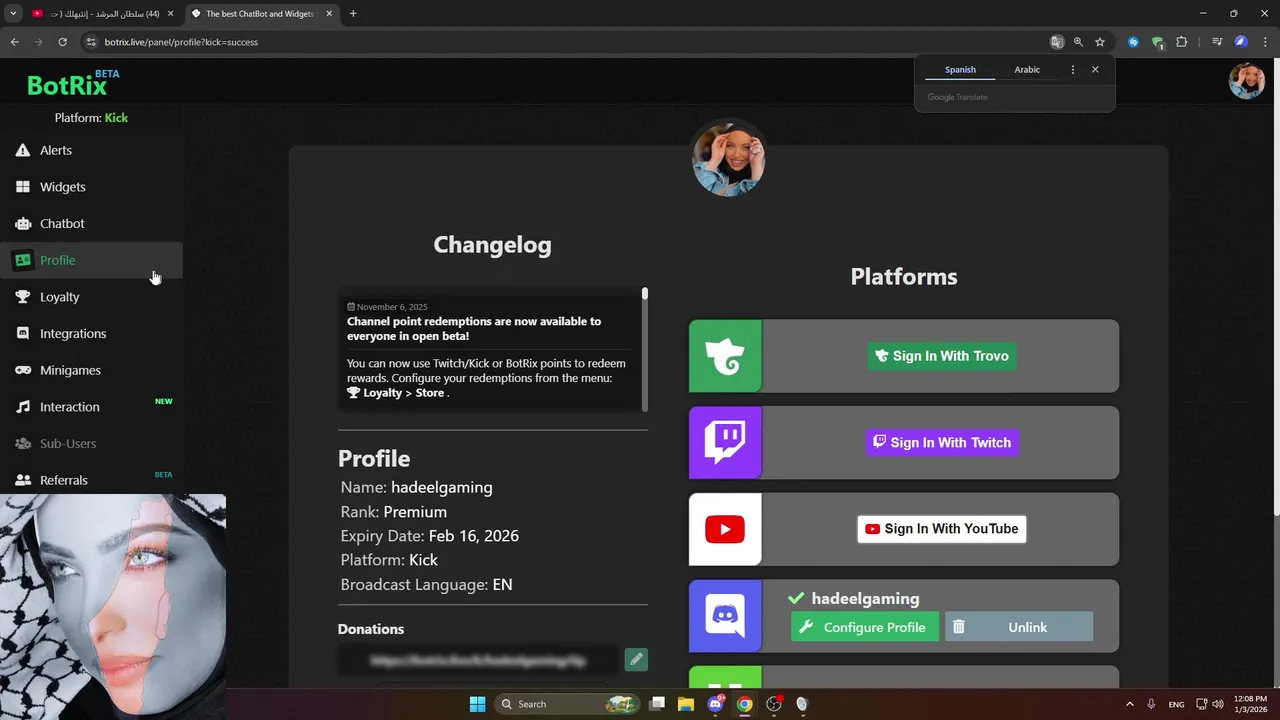Open the Extensions puzzle icon
Image resolution: width=1280 pixels, height=720 pixels.
(1182, 42)
